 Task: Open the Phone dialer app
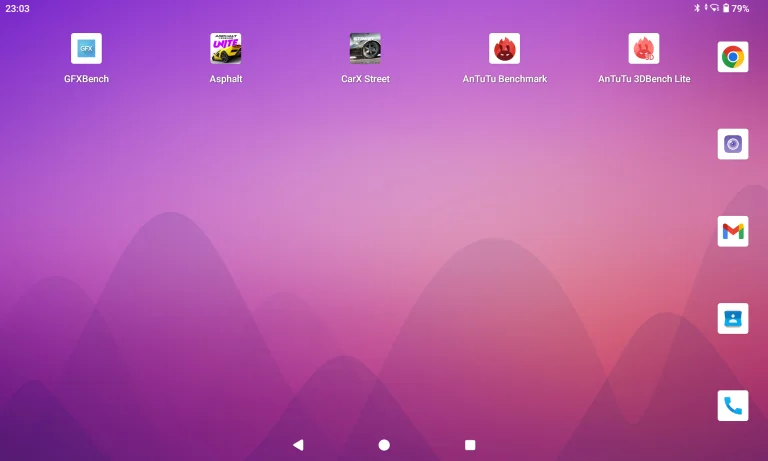[733, 405]
